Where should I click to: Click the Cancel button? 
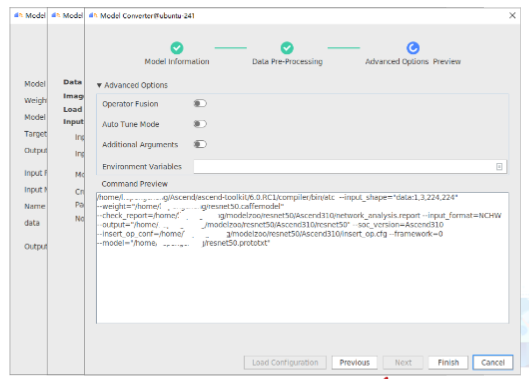[493, 362]
